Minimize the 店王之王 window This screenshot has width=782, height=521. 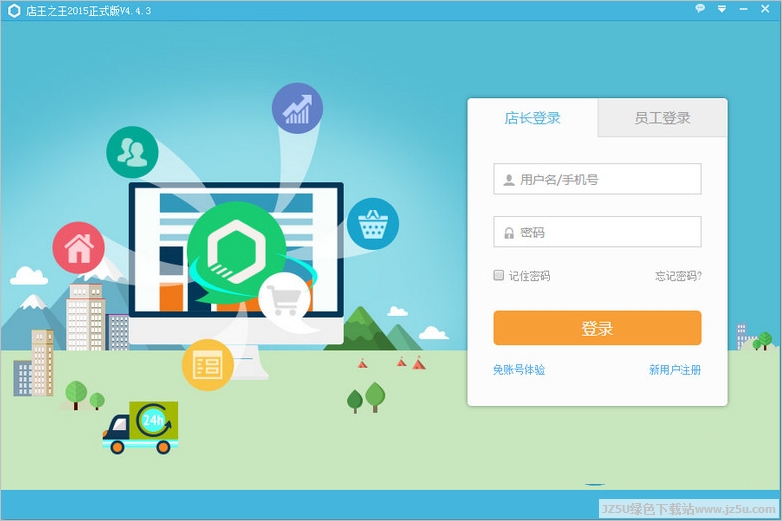click(743, 9)
